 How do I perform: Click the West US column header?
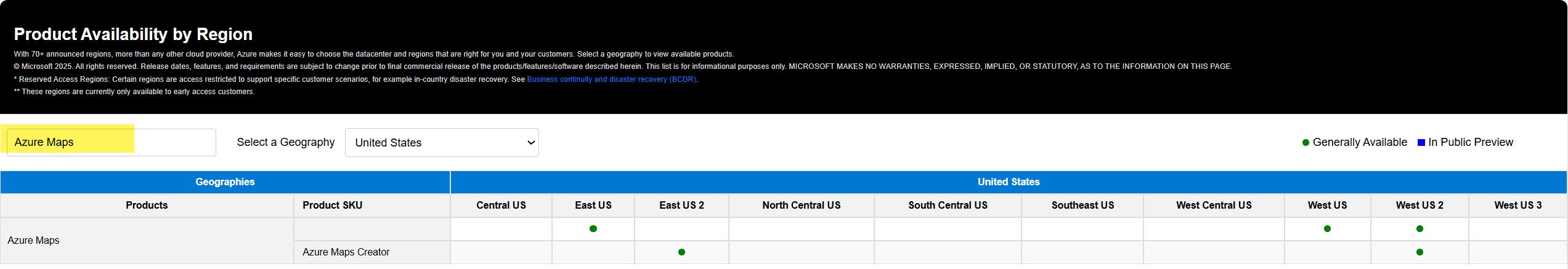tap(1328, 206)
